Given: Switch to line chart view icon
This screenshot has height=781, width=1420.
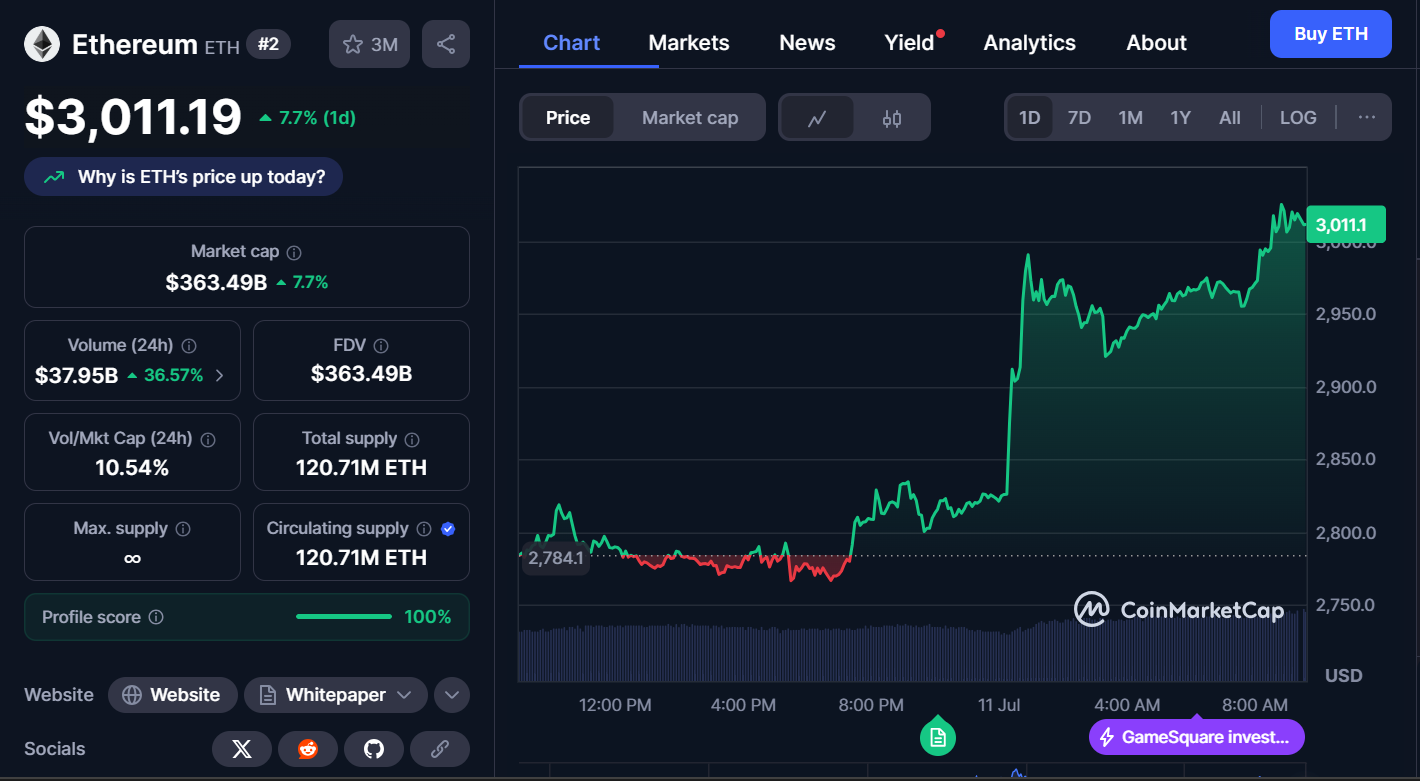Looking at the screenshot, I should (x=817, y=118).
